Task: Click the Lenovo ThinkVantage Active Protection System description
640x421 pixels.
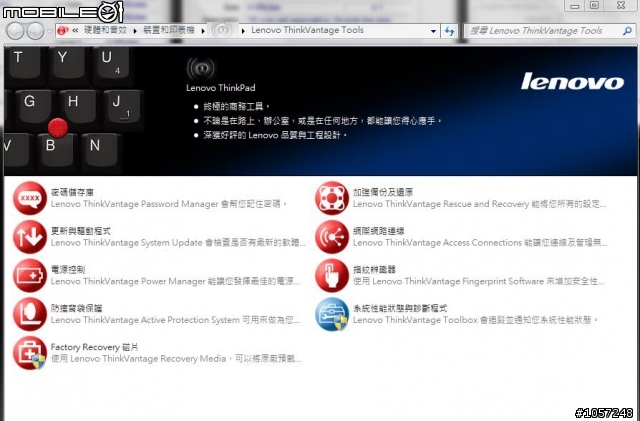Action: [176, 320]
